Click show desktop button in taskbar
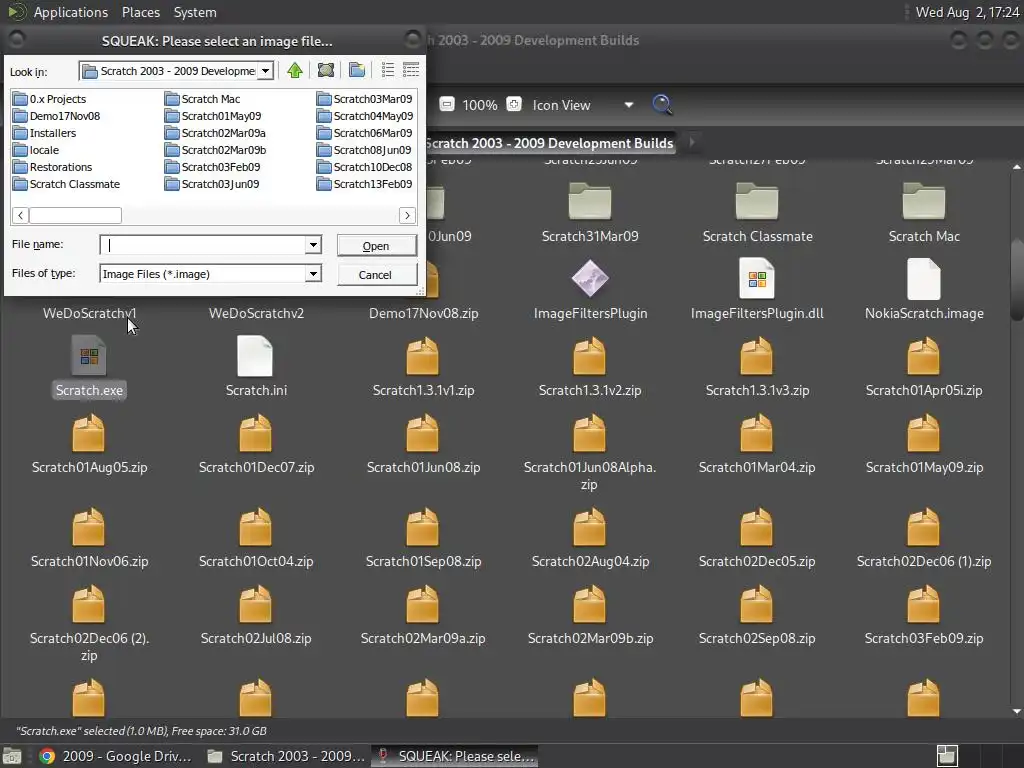 click(12, 756)
